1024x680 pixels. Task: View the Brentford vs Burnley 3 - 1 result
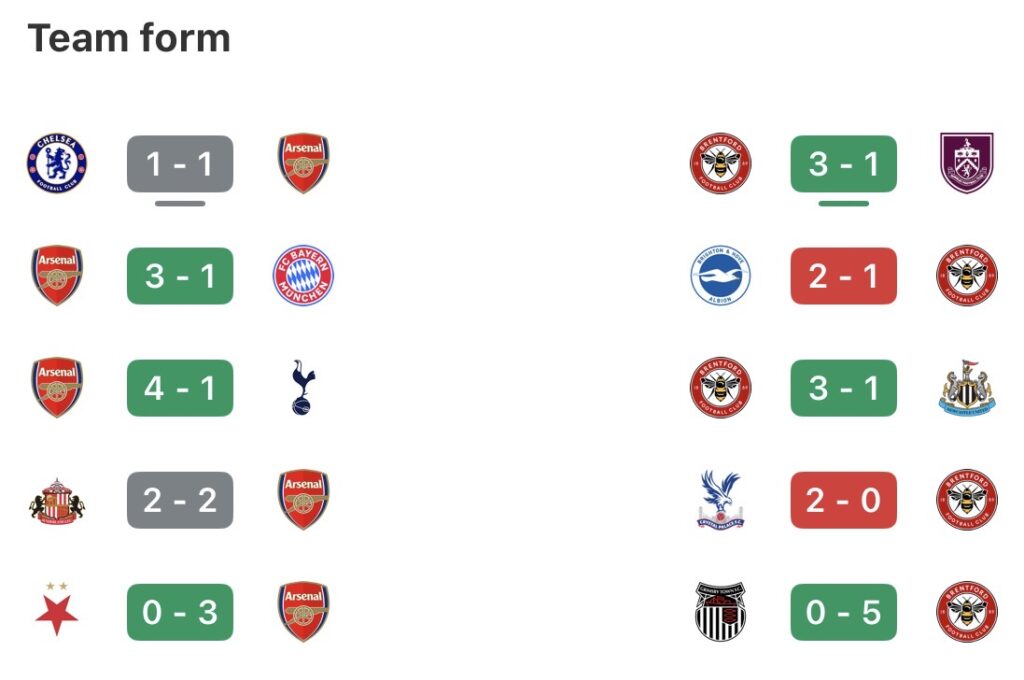click(844, 164)
